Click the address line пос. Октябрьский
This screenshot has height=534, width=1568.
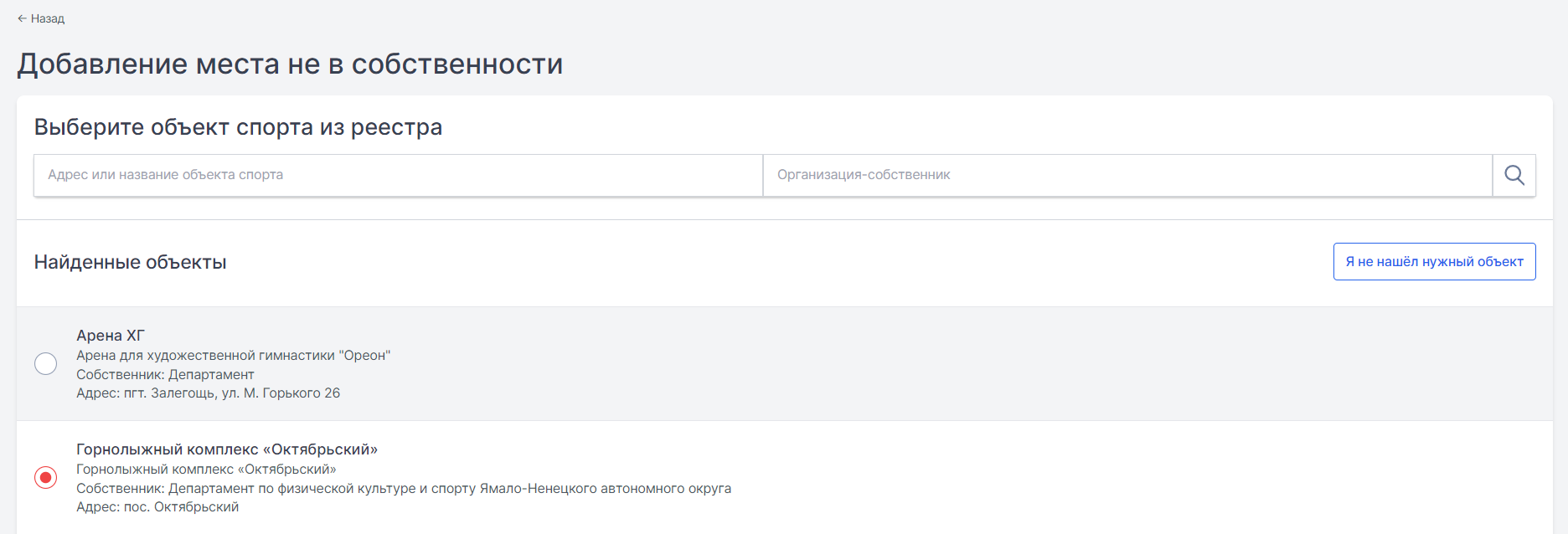(x=157, y=507)
